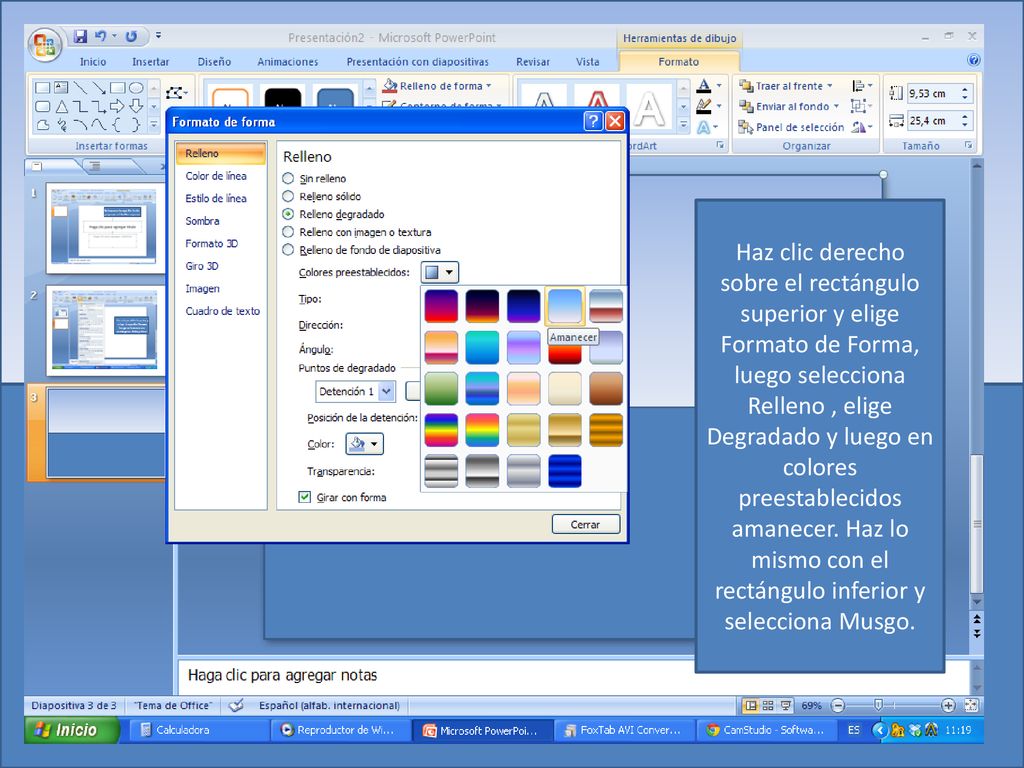This screenshot has width=1024, height=768.
Task: Select Relleno de fondo de diapositiva
Action: coord(288,249)
